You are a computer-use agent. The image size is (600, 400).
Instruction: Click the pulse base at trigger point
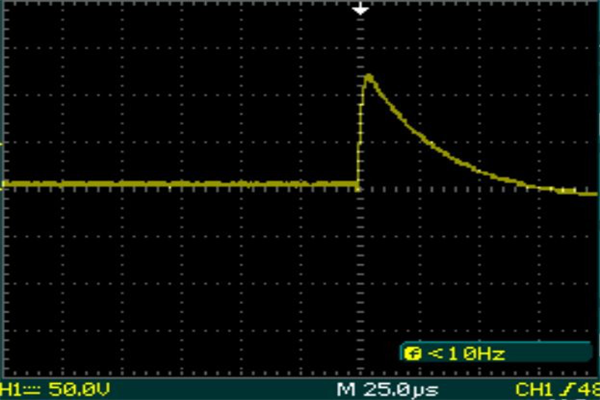click(x=359, y=184)
